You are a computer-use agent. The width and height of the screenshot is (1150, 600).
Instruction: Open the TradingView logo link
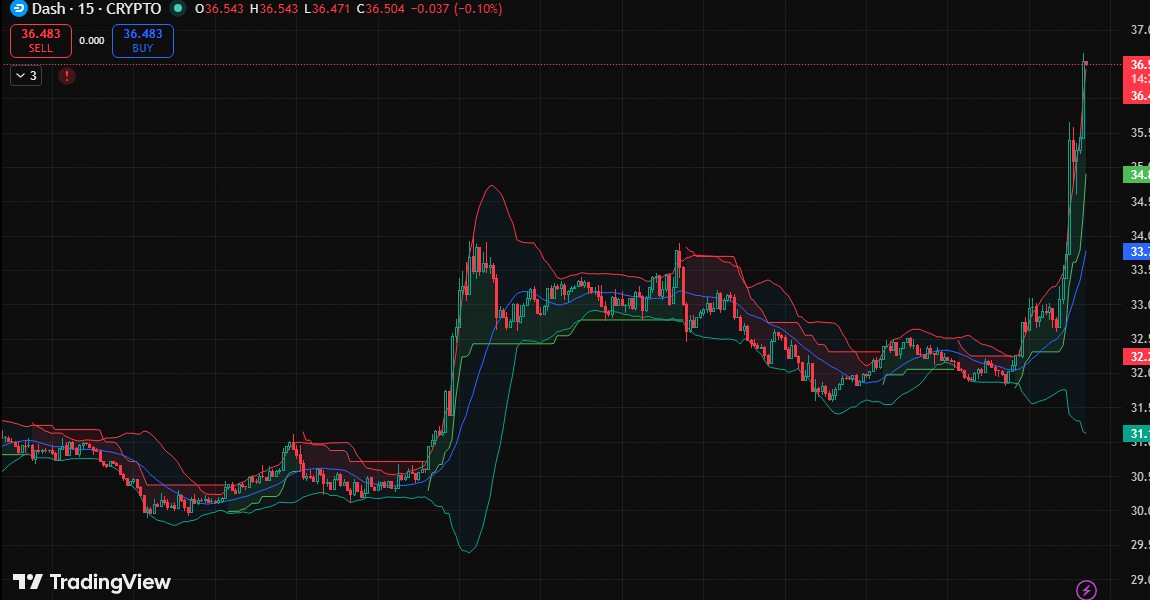pyautogui.click(x=91, y=582)
